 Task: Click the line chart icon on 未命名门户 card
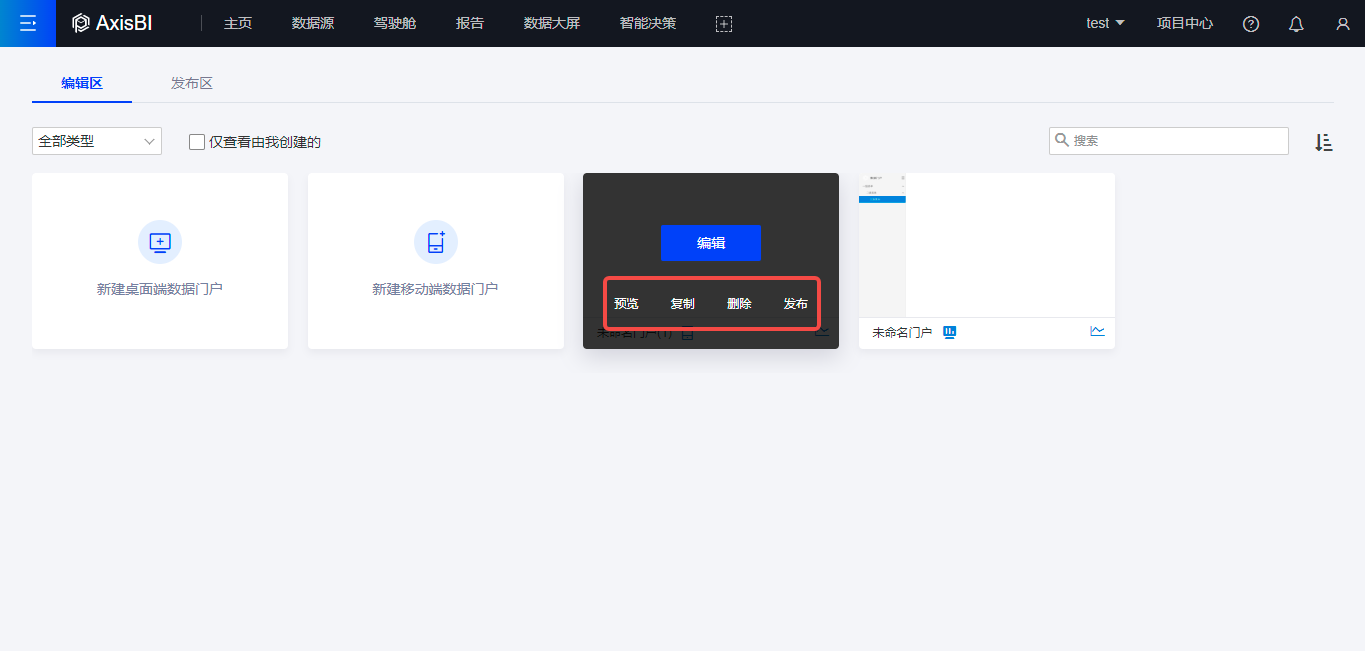1097,331
